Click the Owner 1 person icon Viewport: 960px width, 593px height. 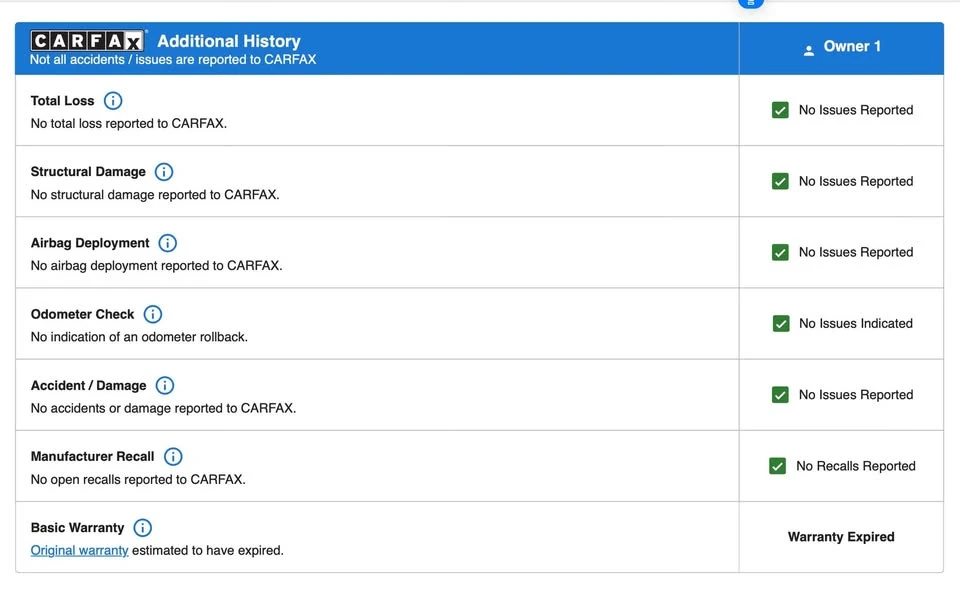pos(809,50)
